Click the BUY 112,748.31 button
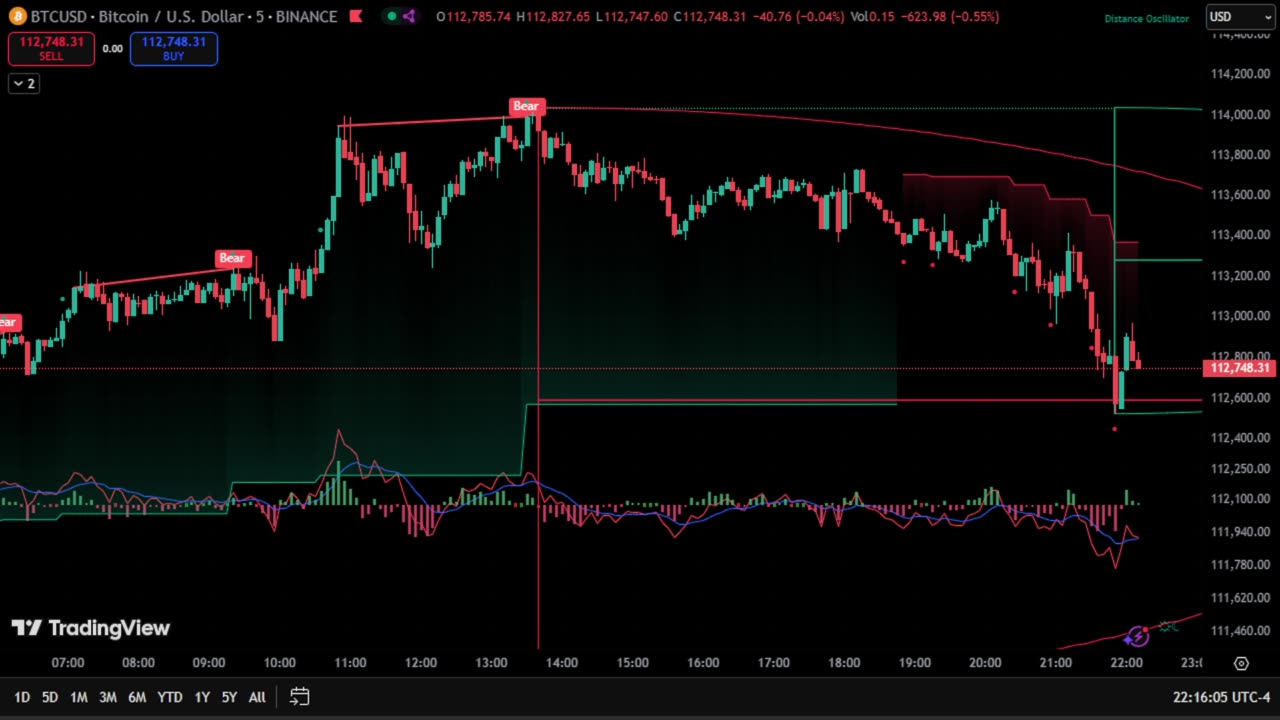The width and height of the screenshot is (1280, 720). (174, 48)
